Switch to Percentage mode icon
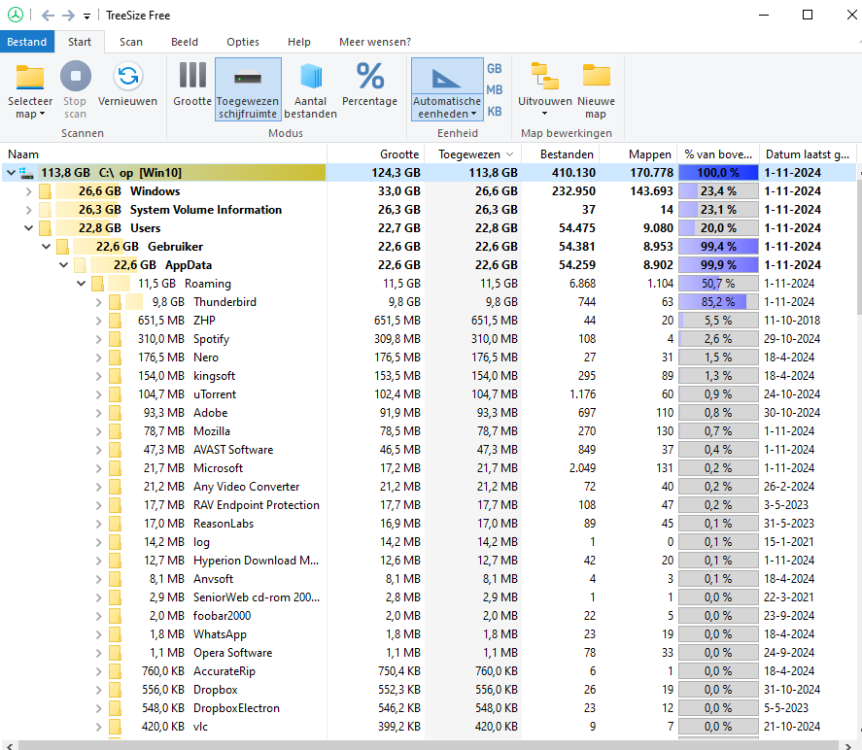This screenshot has height=750, width=862. click(369, 77)
